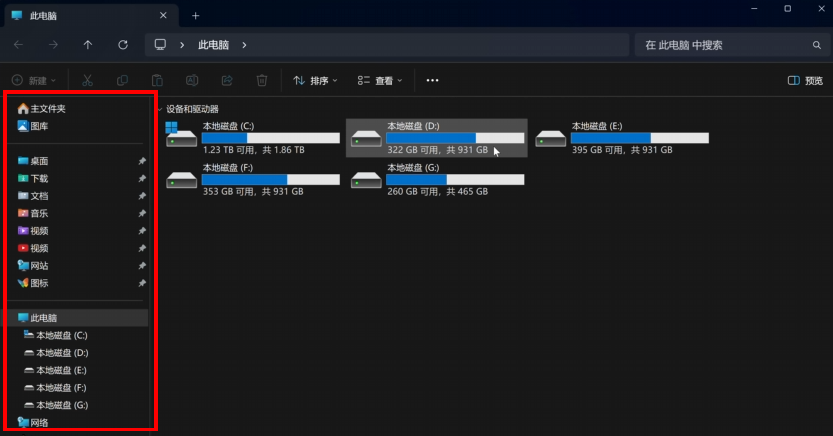Toggle the 预览 preview pane

[x=805, y=81]
